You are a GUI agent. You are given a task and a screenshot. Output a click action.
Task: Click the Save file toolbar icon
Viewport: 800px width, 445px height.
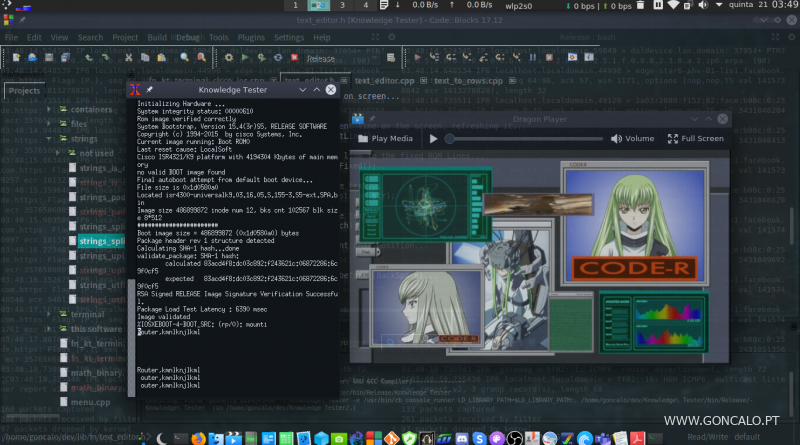48,58
